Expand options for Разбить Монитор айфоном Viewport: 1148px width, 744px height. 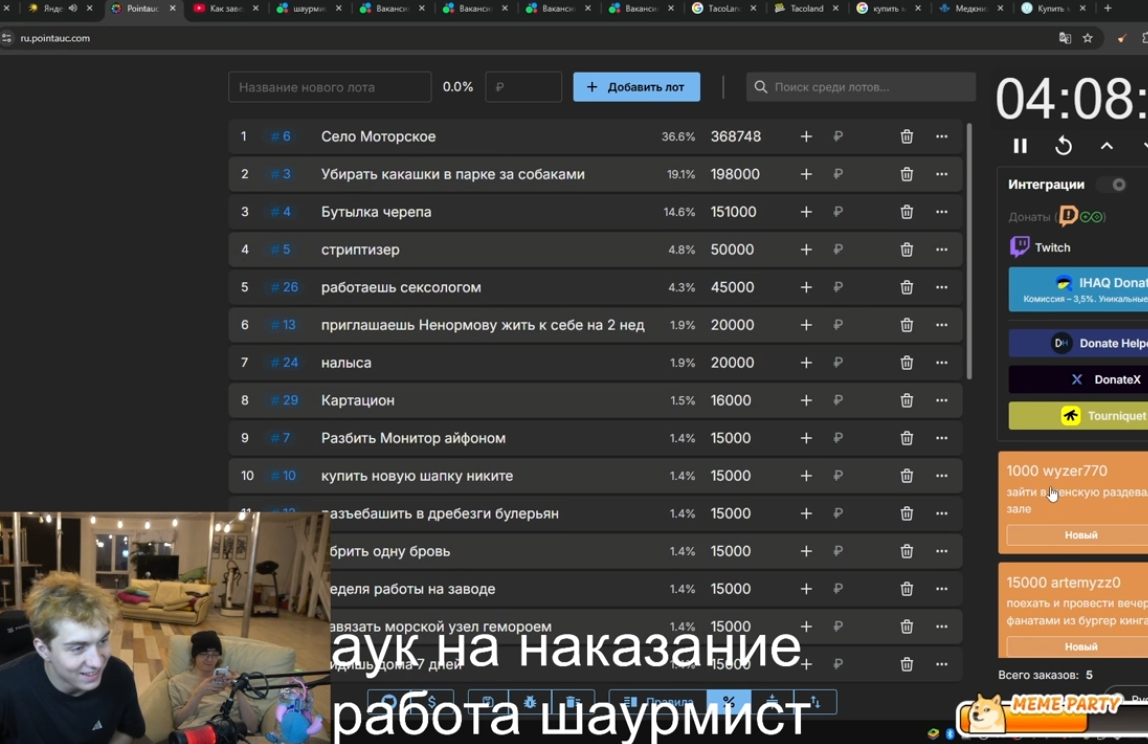pos(942,438)
